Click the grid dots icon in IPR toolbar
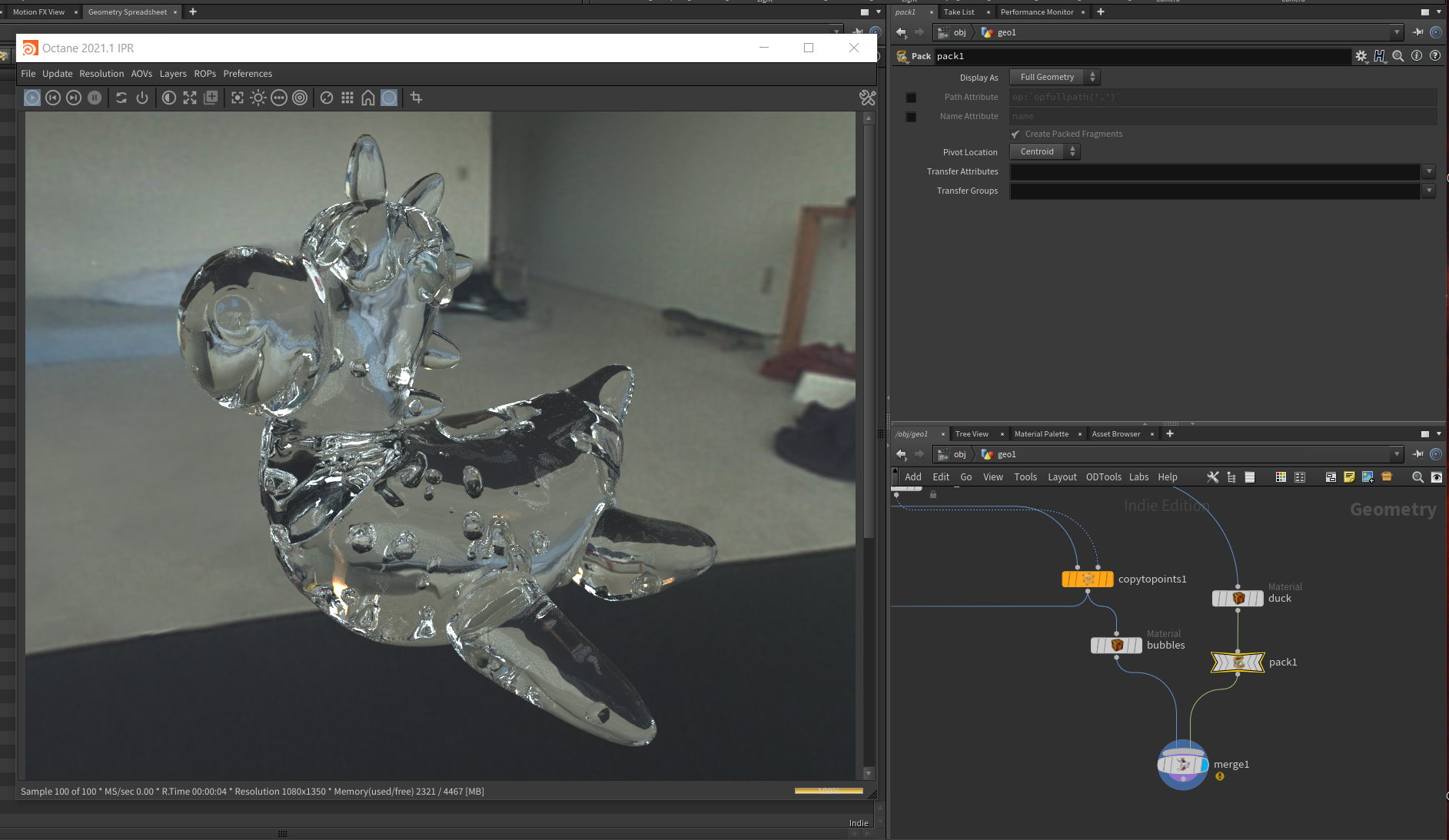This screenshot has width=1449, height=840. click(347, 98)
